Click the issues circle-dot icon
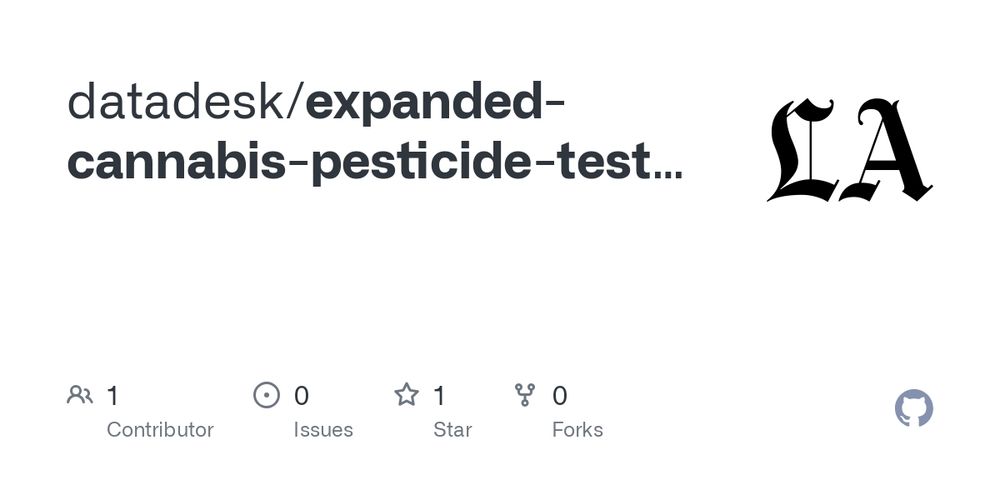The width and height of the screenshot is (1000, 500). point(267,395)
